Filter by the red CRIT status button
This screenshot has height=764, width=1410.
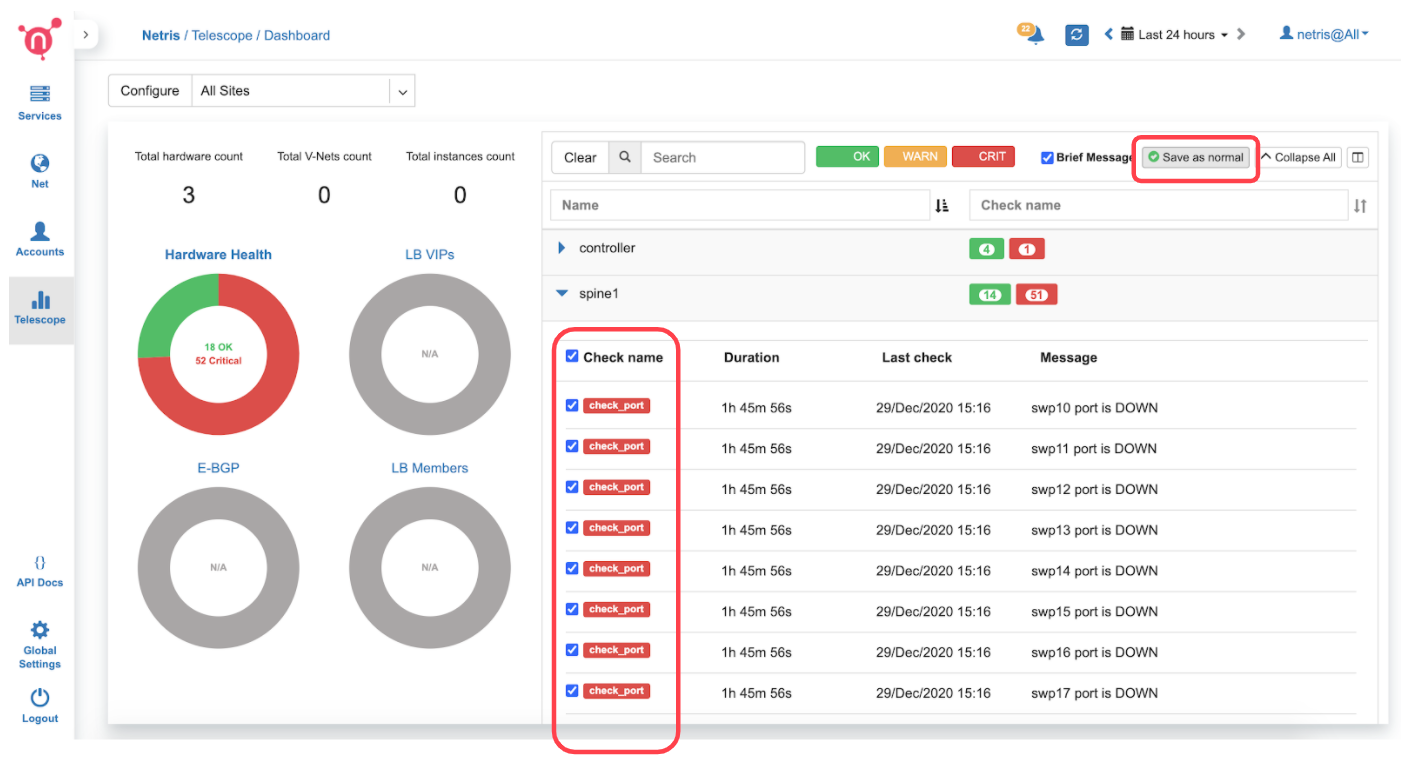(x=983, y=157)
